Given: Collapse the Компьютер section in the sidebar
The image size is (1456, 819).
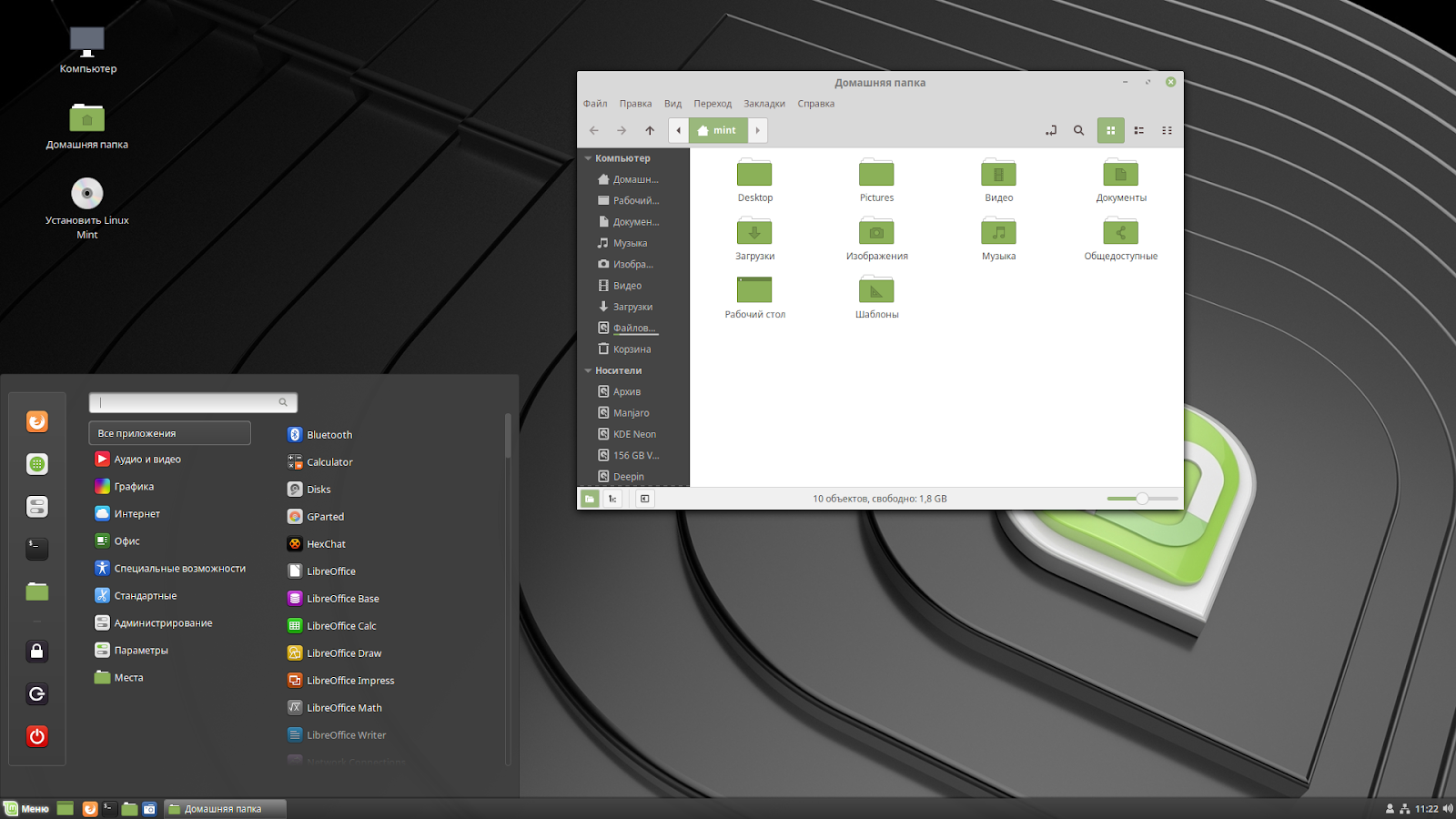Looking at the screenshot, I should coord(588,157).
